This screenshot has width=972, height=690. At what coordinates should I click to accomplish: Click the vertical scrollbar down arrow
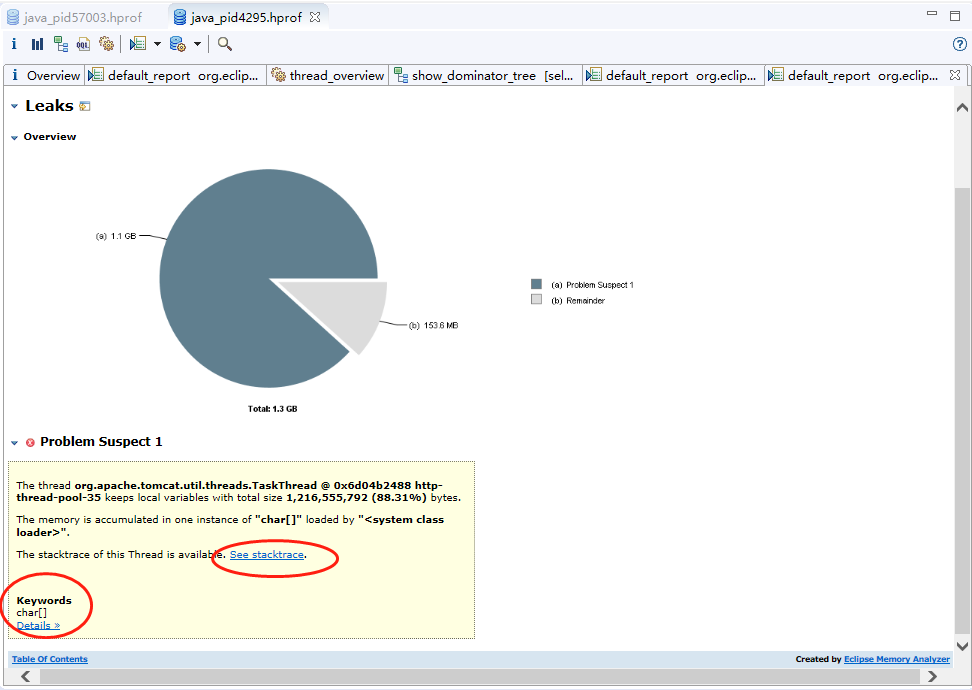tap(962, 646)
